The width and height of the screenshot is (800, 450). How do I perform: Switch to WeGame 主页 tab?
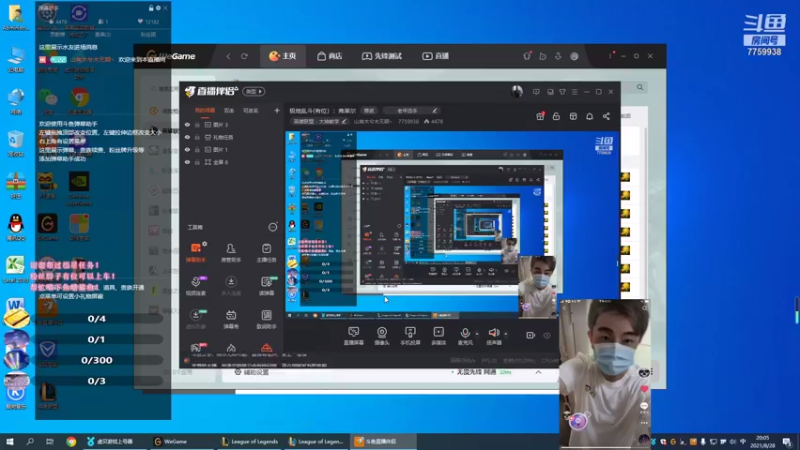click(x=283, y=56)
